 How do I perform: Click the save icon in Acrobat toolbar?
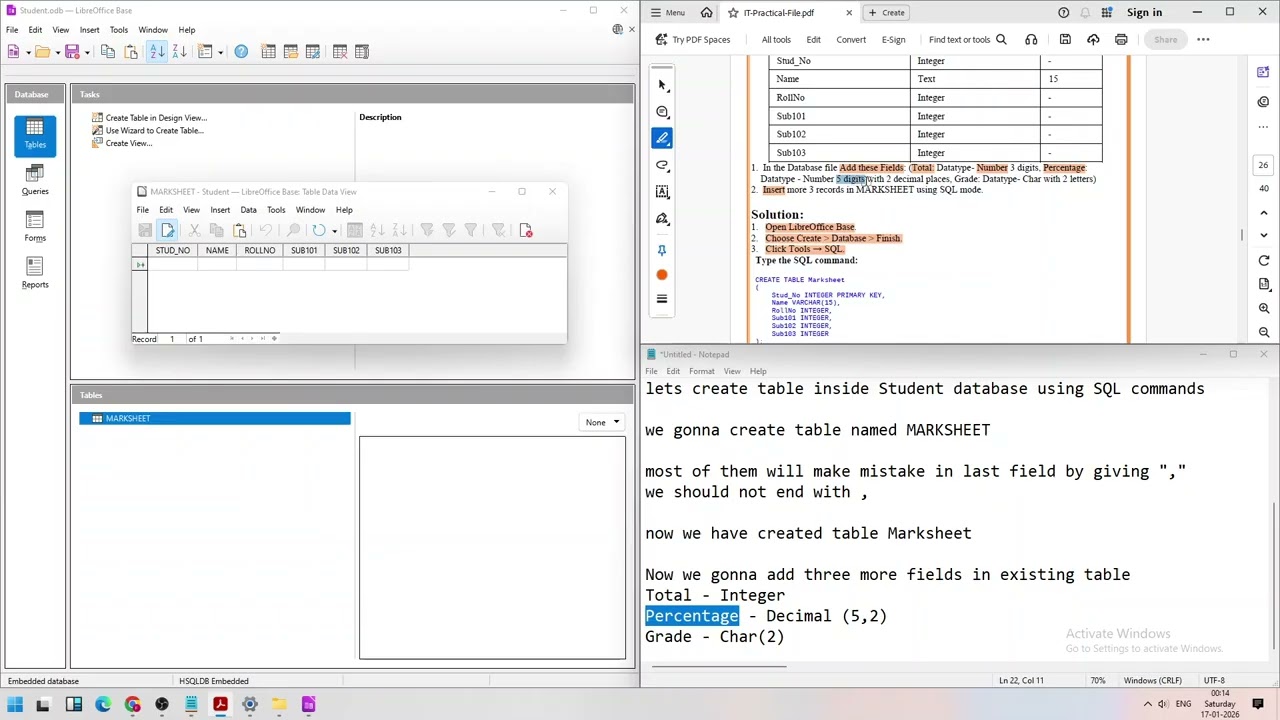1065,40
